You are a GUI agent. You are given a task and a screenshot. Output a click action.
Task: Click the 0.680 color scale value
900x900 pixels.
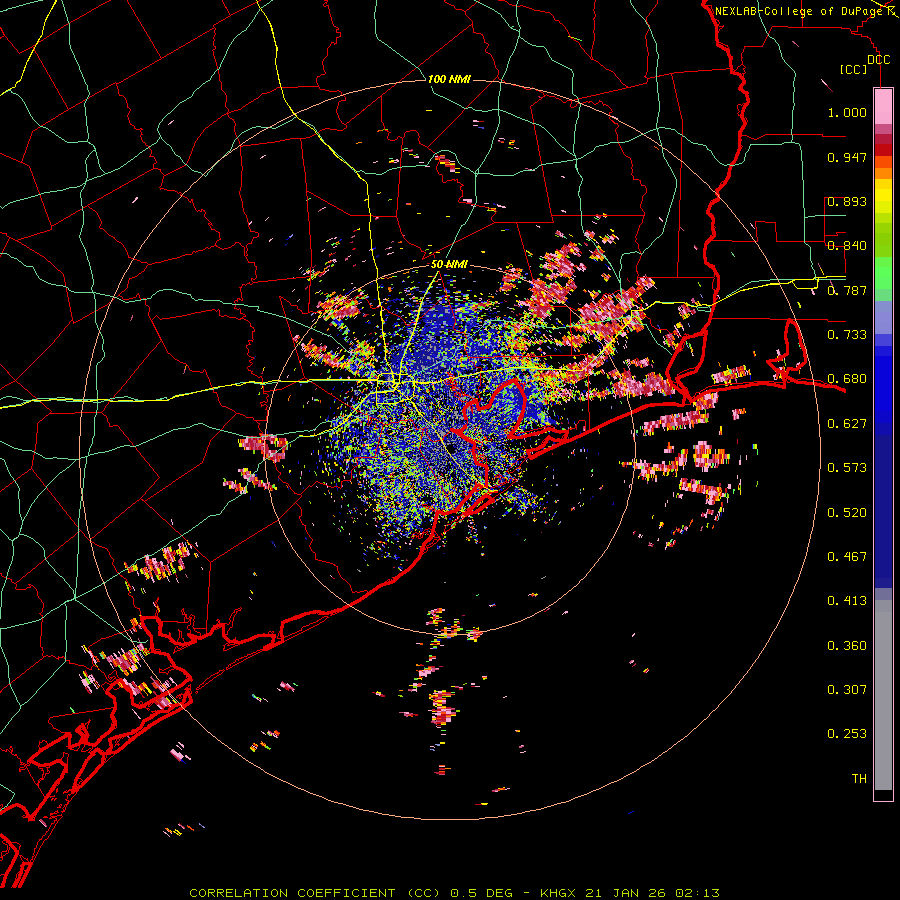(x=847, y=379)
